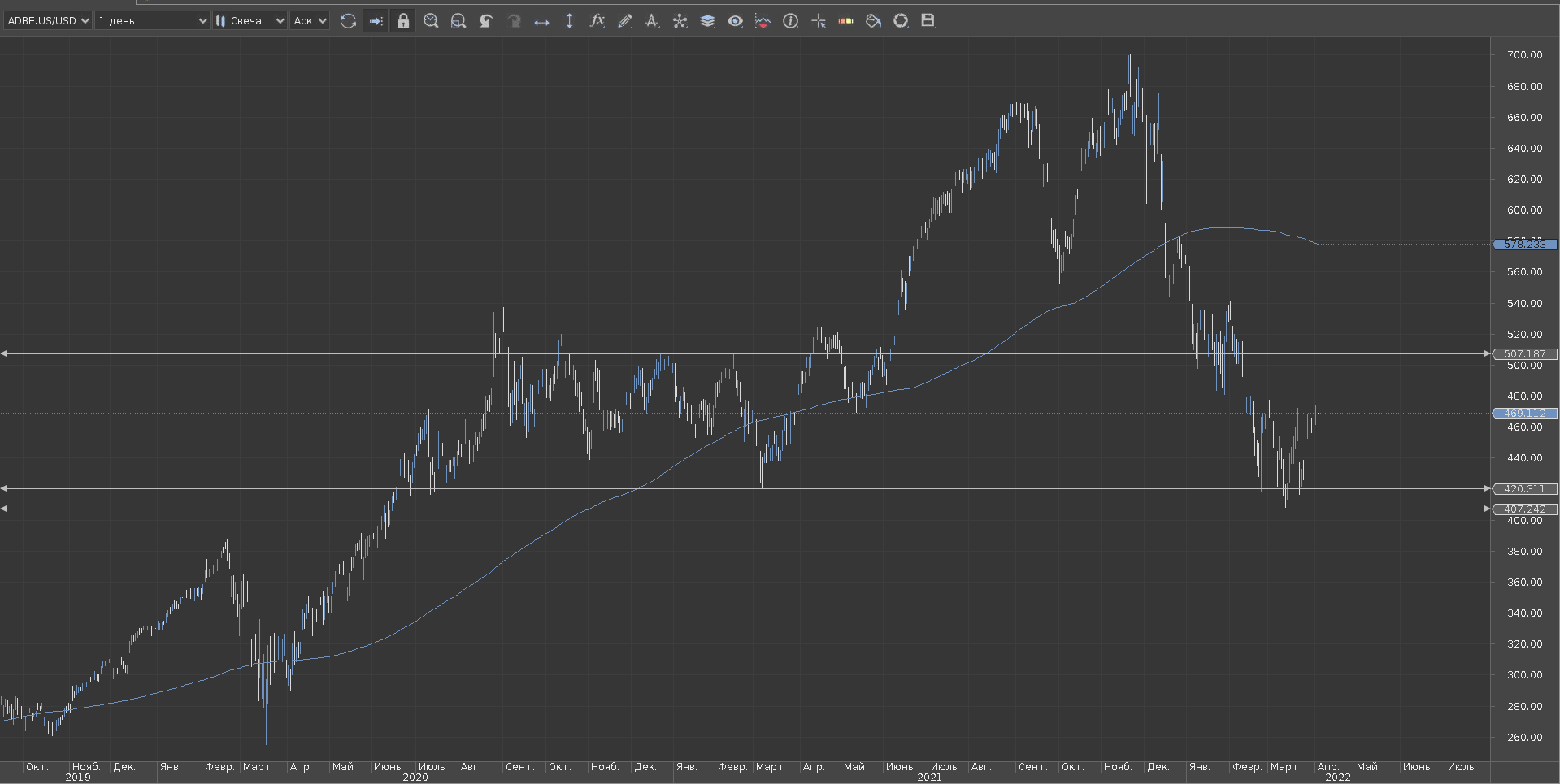This screenshot has height=784, width=1560.
Task: Click the 2022 year label on time axis
Action: (1338, 778)
